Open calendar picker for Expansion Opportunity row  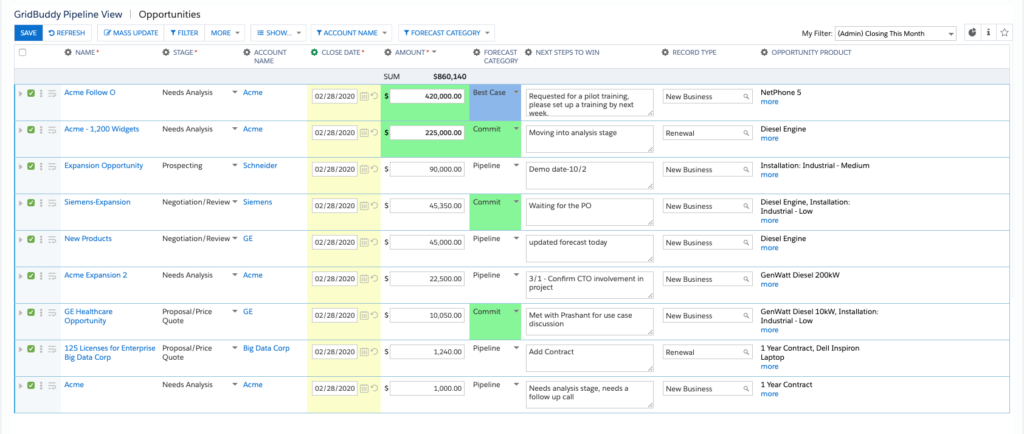[x=364, y=169]
